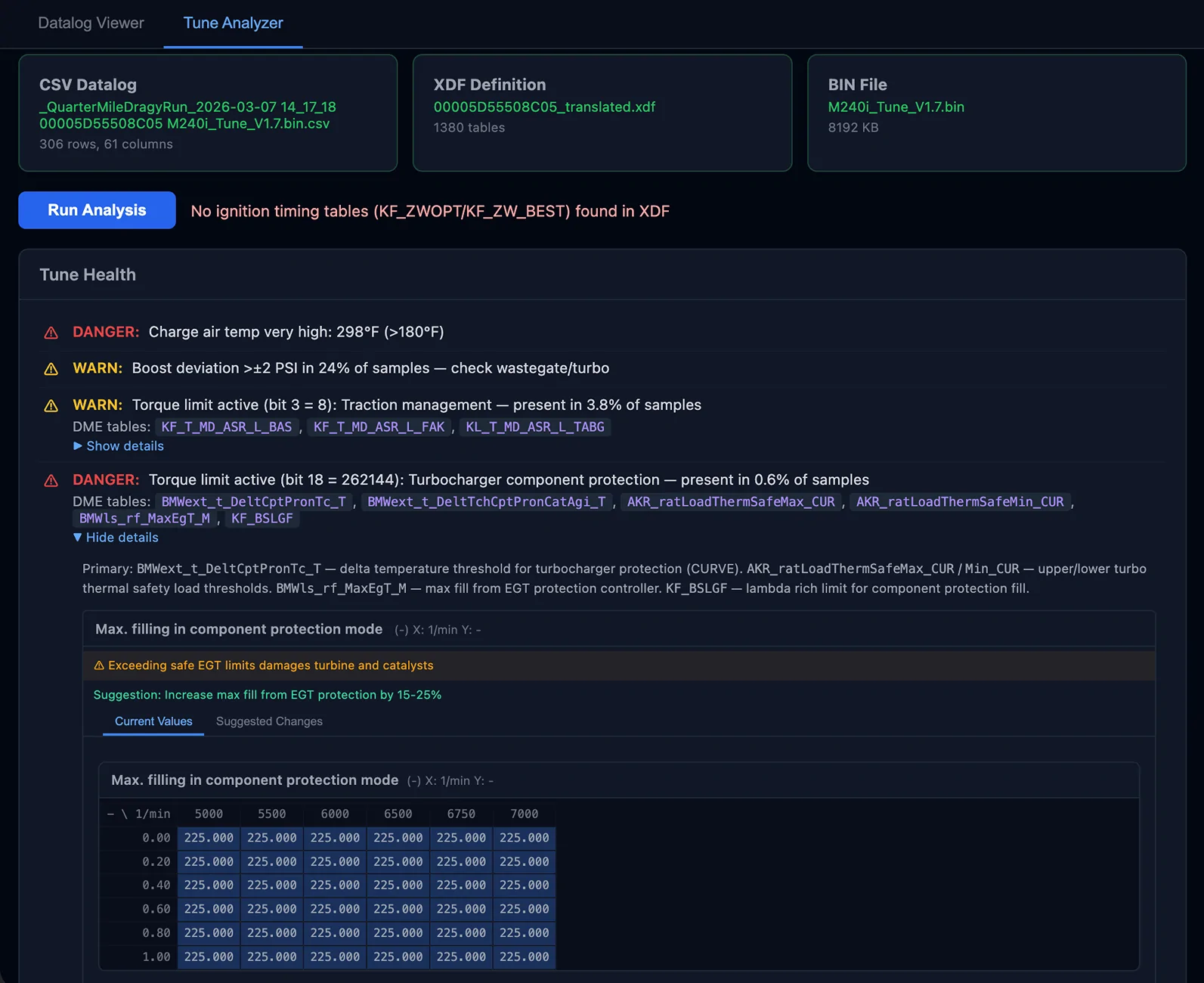Select the cell at row 0.20, column 5500
1204x983 pixels.
coord(272,862)
